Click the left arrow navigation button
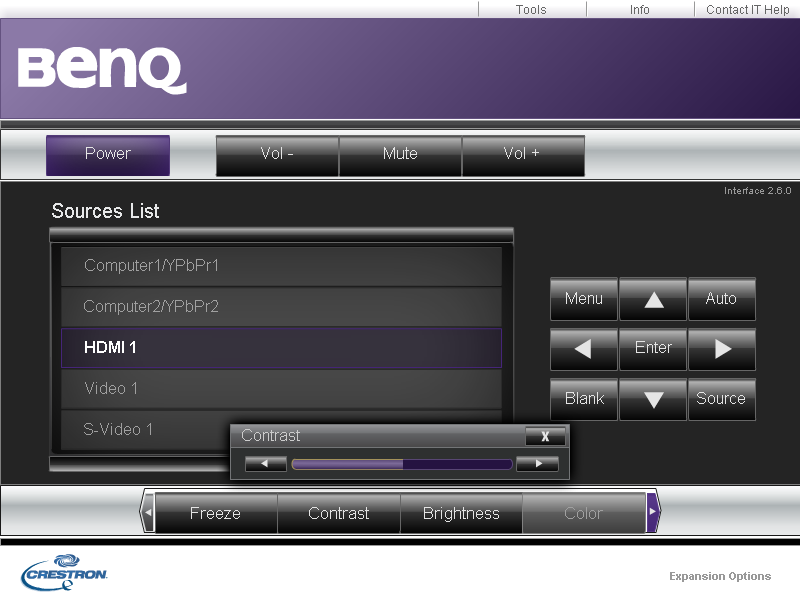This screenshot has width=800, height=592. click(x=584, y=350)
